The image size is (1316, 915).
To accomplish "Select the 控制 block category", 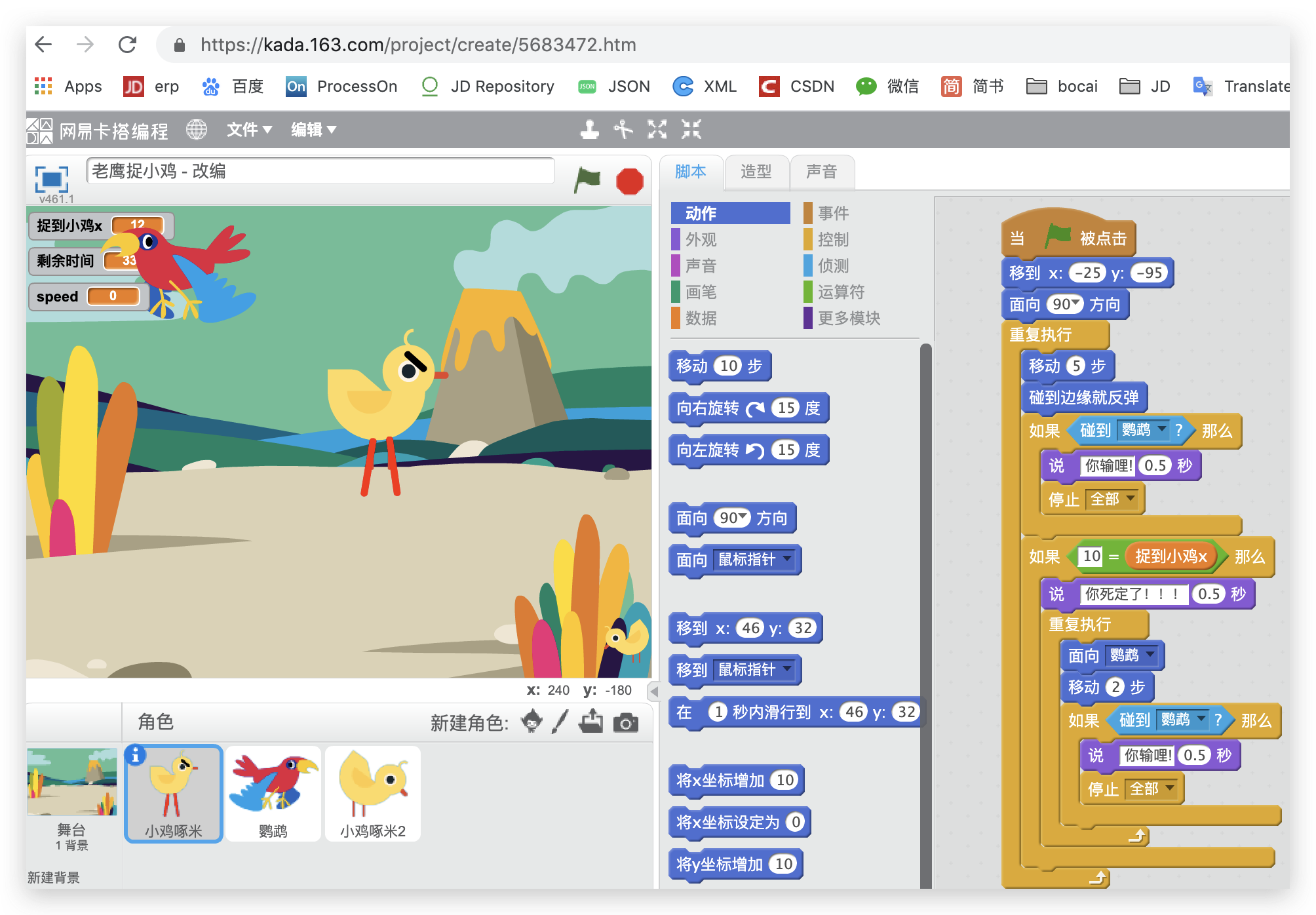I will point(832,239).
